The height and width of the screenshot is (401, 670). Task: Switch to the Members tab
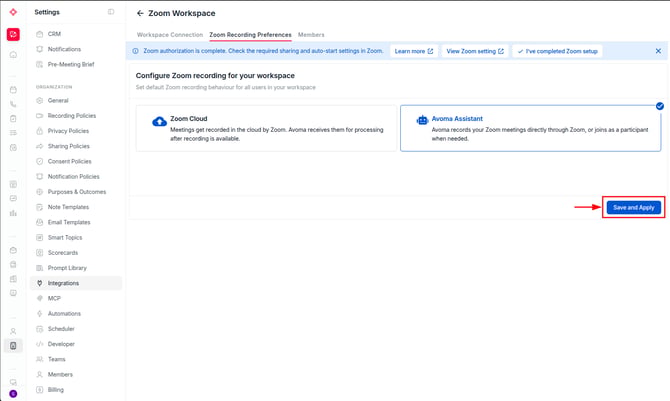point(311,35)
